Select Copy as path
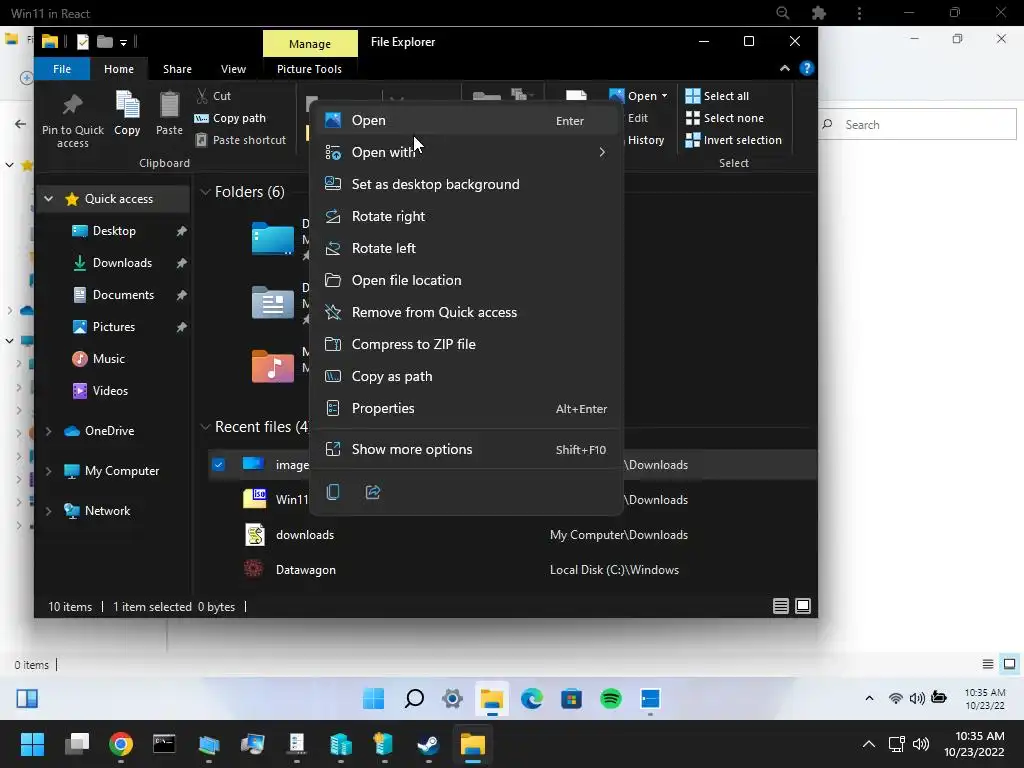Screen dimensions: 1024x768 pos(466,376)
